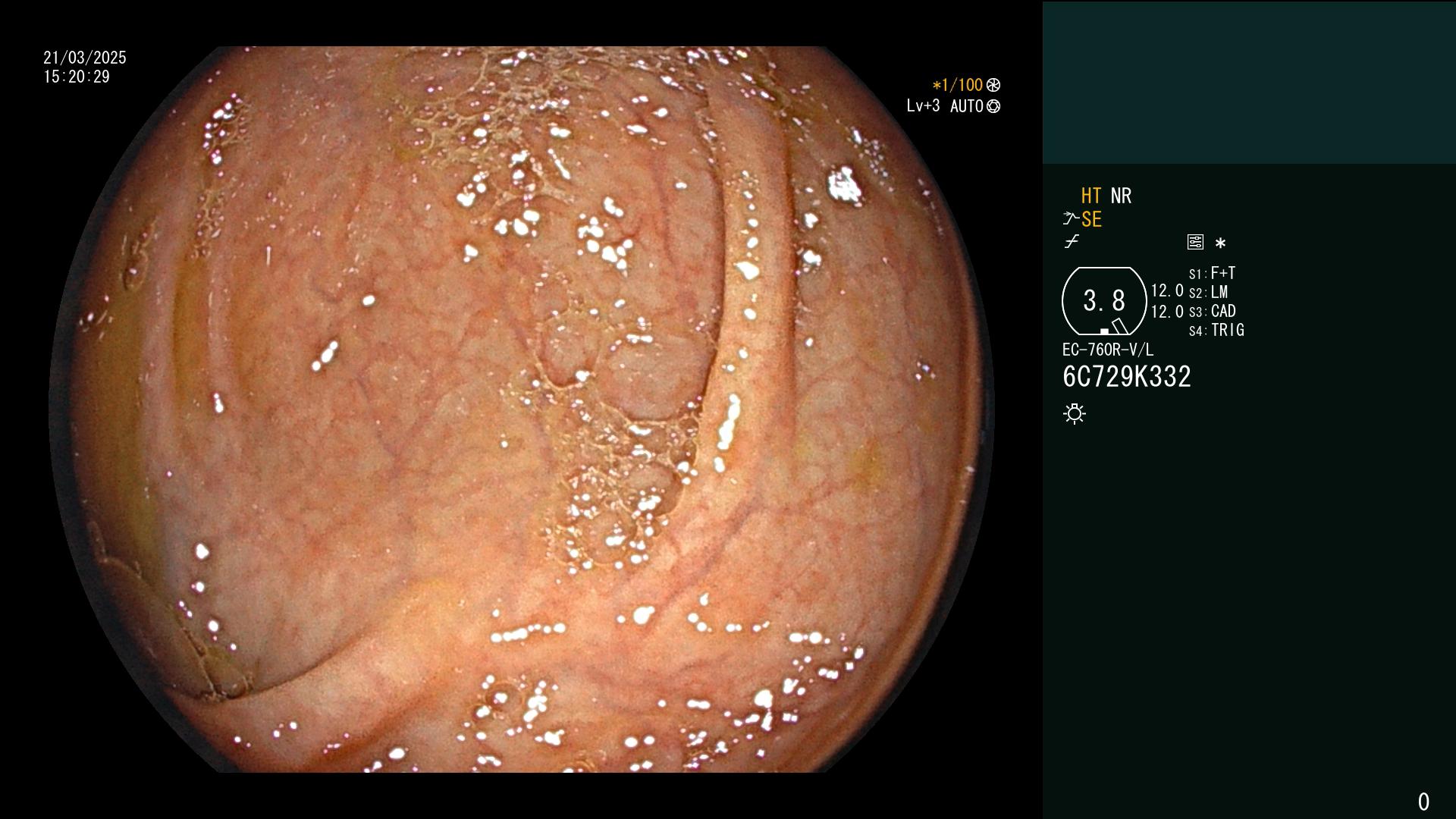Click the structure enhancement curve icon beside SE

[x=1071, y=218]
